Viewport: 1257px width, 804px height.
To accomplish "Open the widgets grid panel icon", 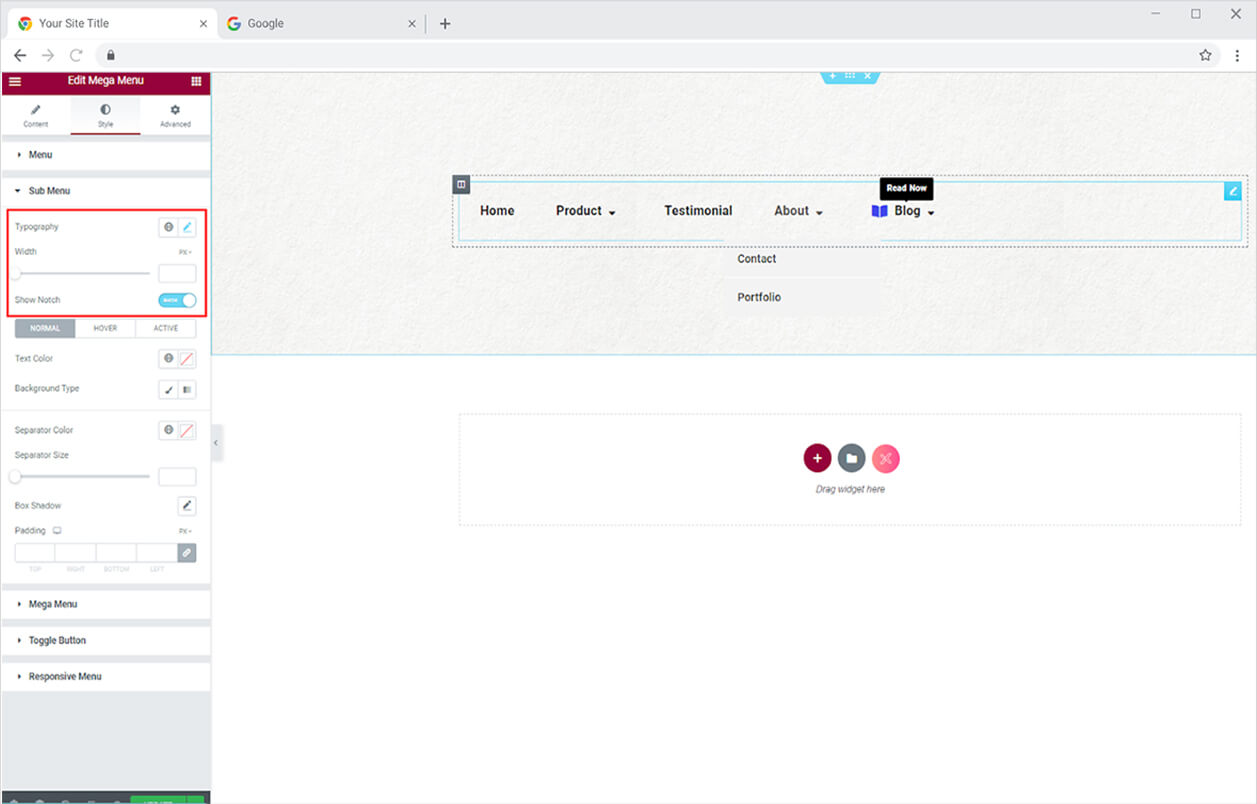I will click(x=196, y=81).
